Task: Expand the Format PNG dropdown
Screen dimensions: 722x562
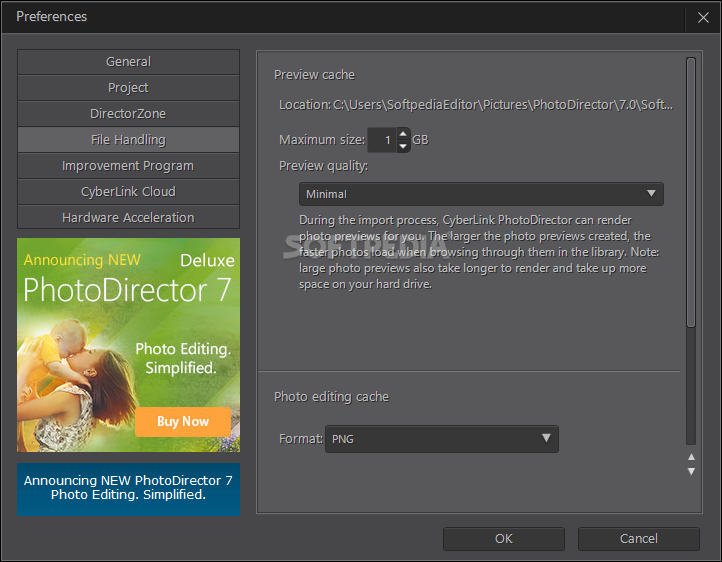Action: click(x=442, y=439)
